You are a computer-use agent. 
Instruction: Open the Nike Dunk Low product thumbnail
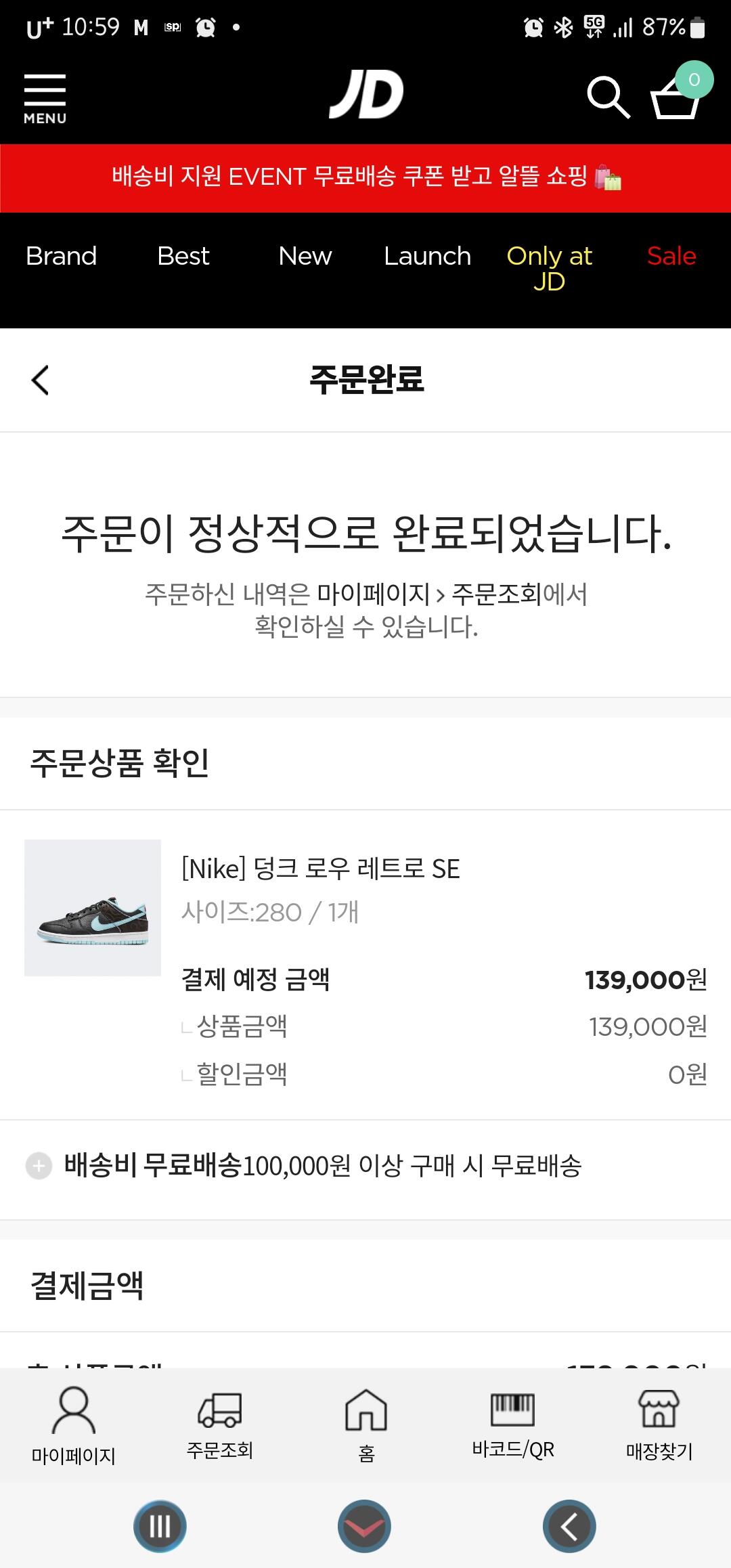point(93,908)
